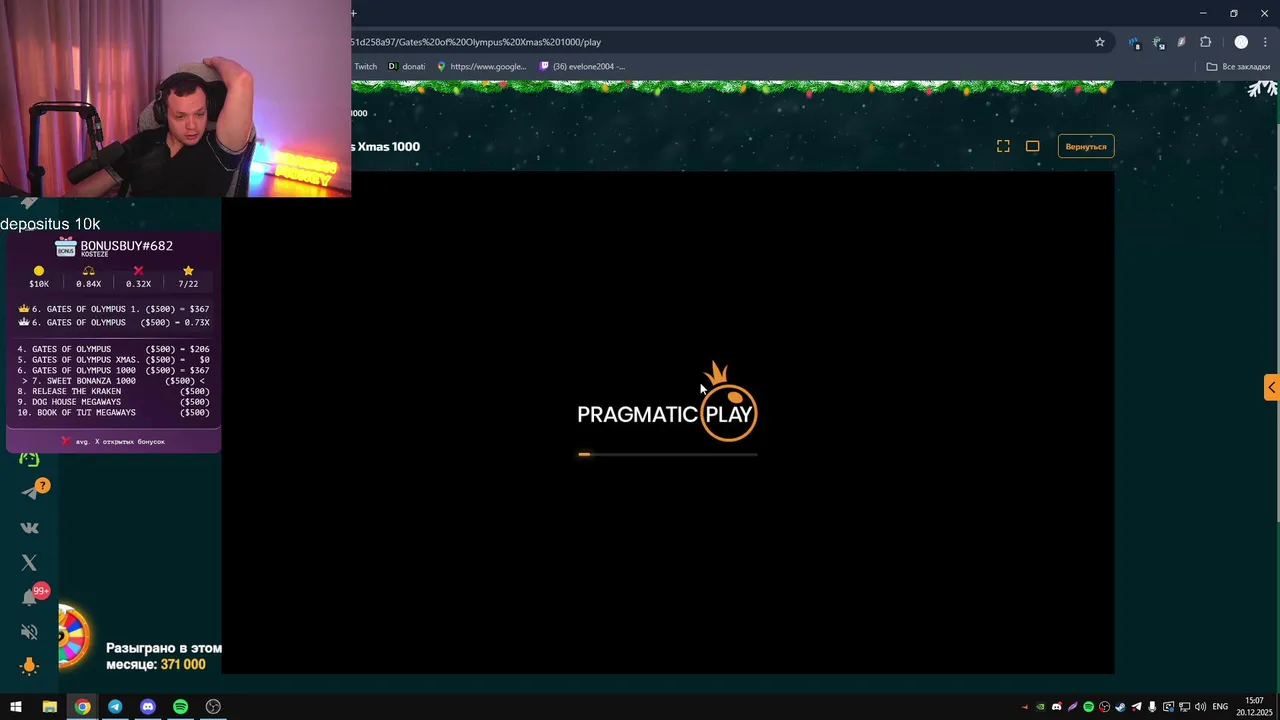Open the Windows Start menu
The image size is (1280, 720).
16,707
